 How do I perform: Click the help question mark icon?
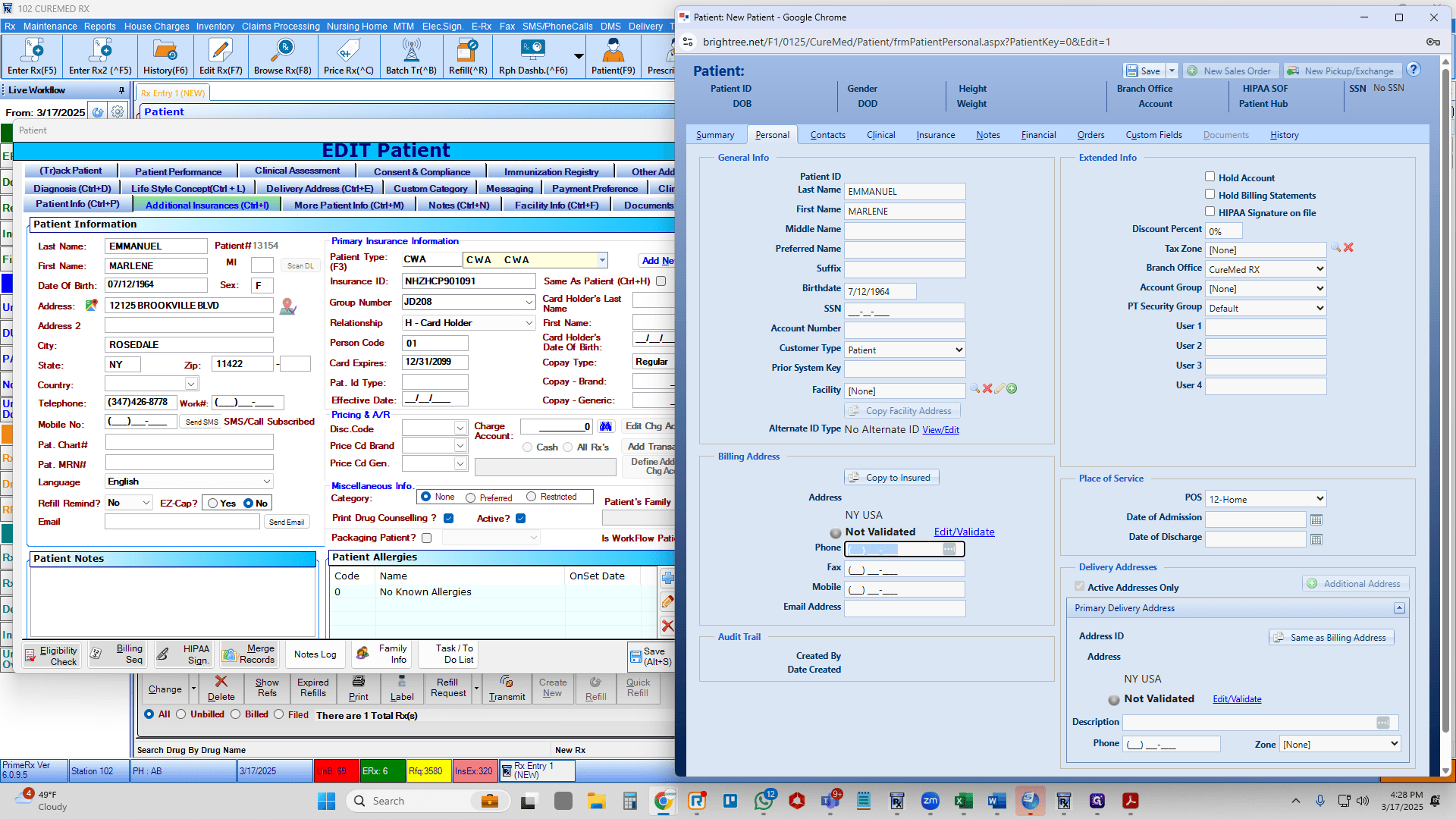1414,70
